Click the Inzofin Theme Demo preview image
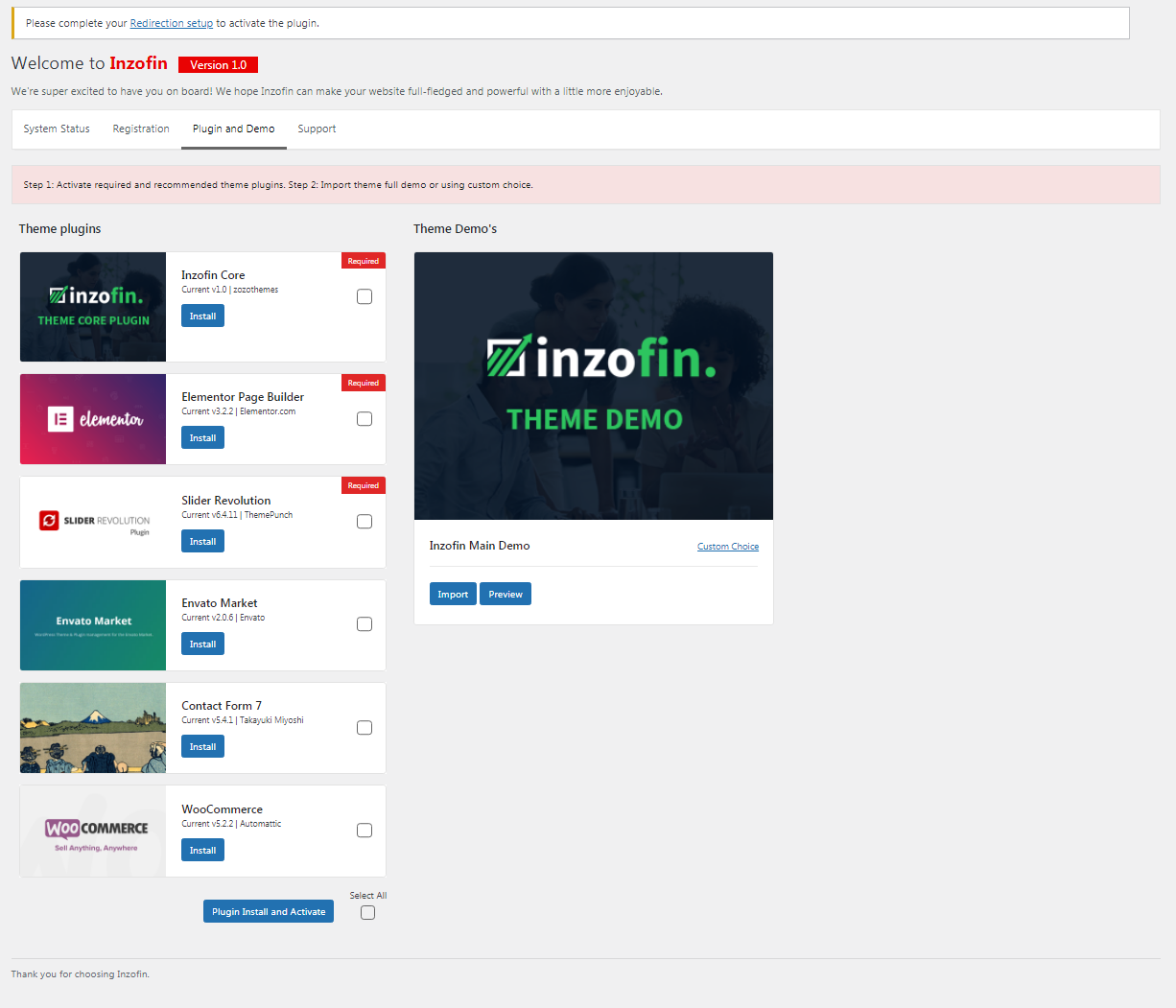Viewport: 1176px width, 1008px height. coord(593,386)
